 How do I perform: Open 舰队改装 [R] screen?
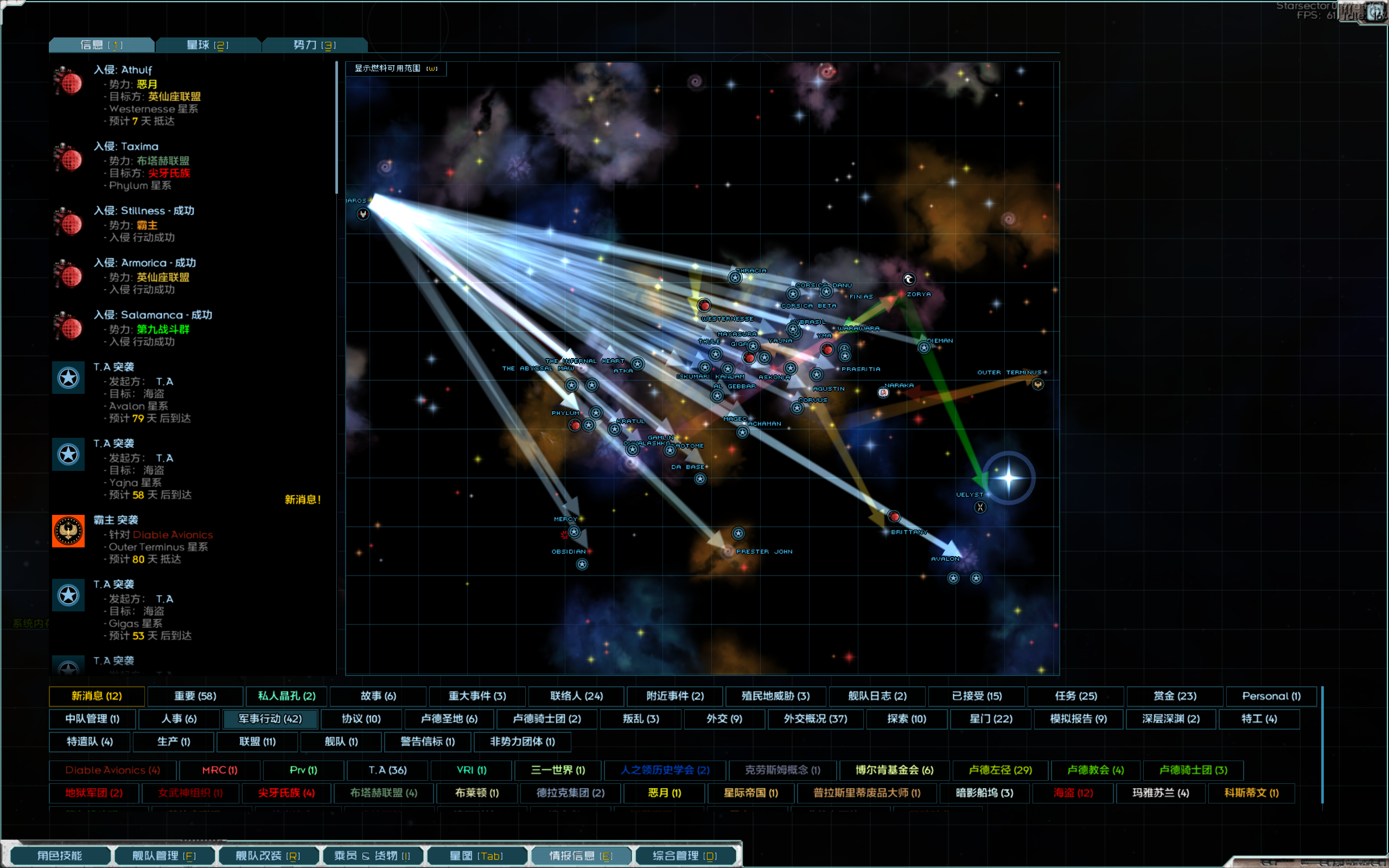click(268, 856)
